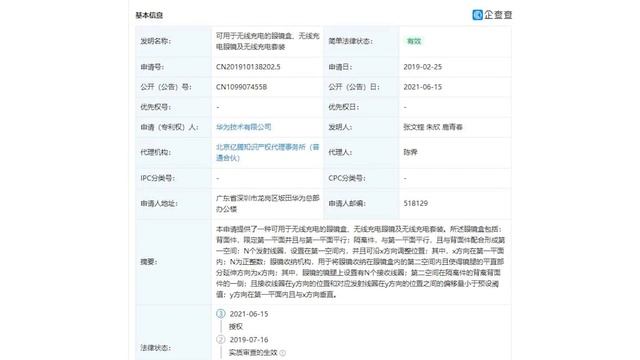This screenshot has height=360, width=640.
Task: Click the 授权 status entry in the timeline
Action: 236,327
